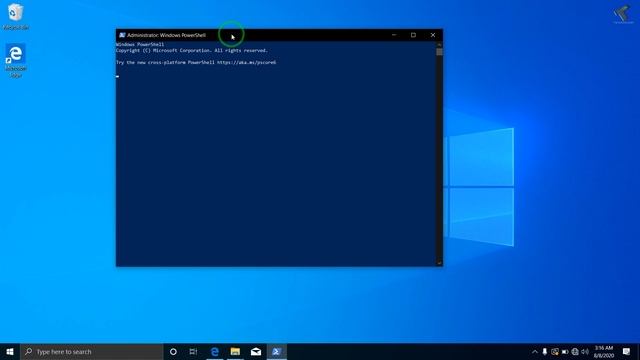Click the Copyright Microsoft Corporation line
The height and width of the screenshot is (360, 640).
click(x=191, y=51)
